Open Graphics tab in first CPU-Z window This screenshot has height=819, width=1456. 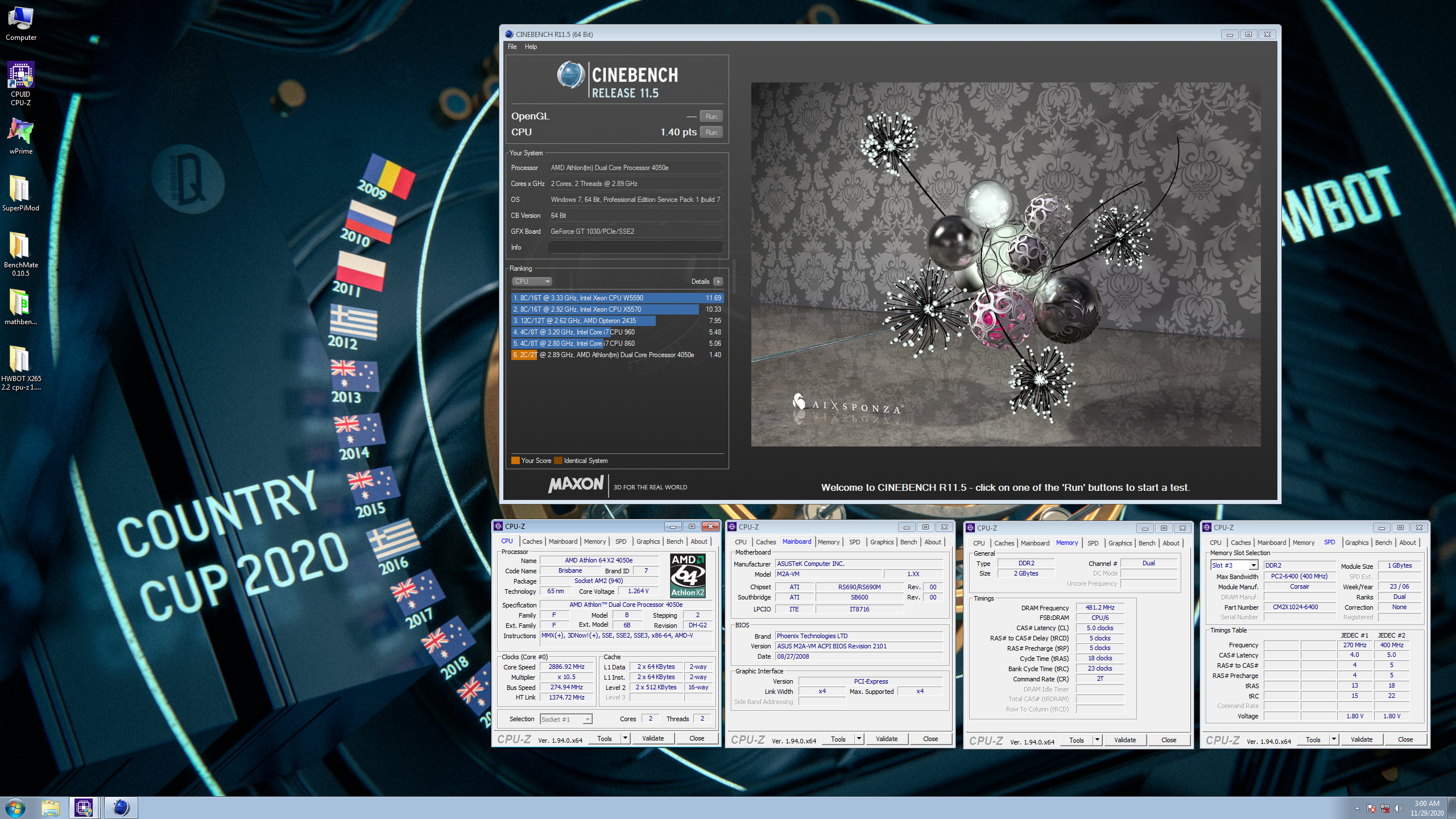coord(648,541)
